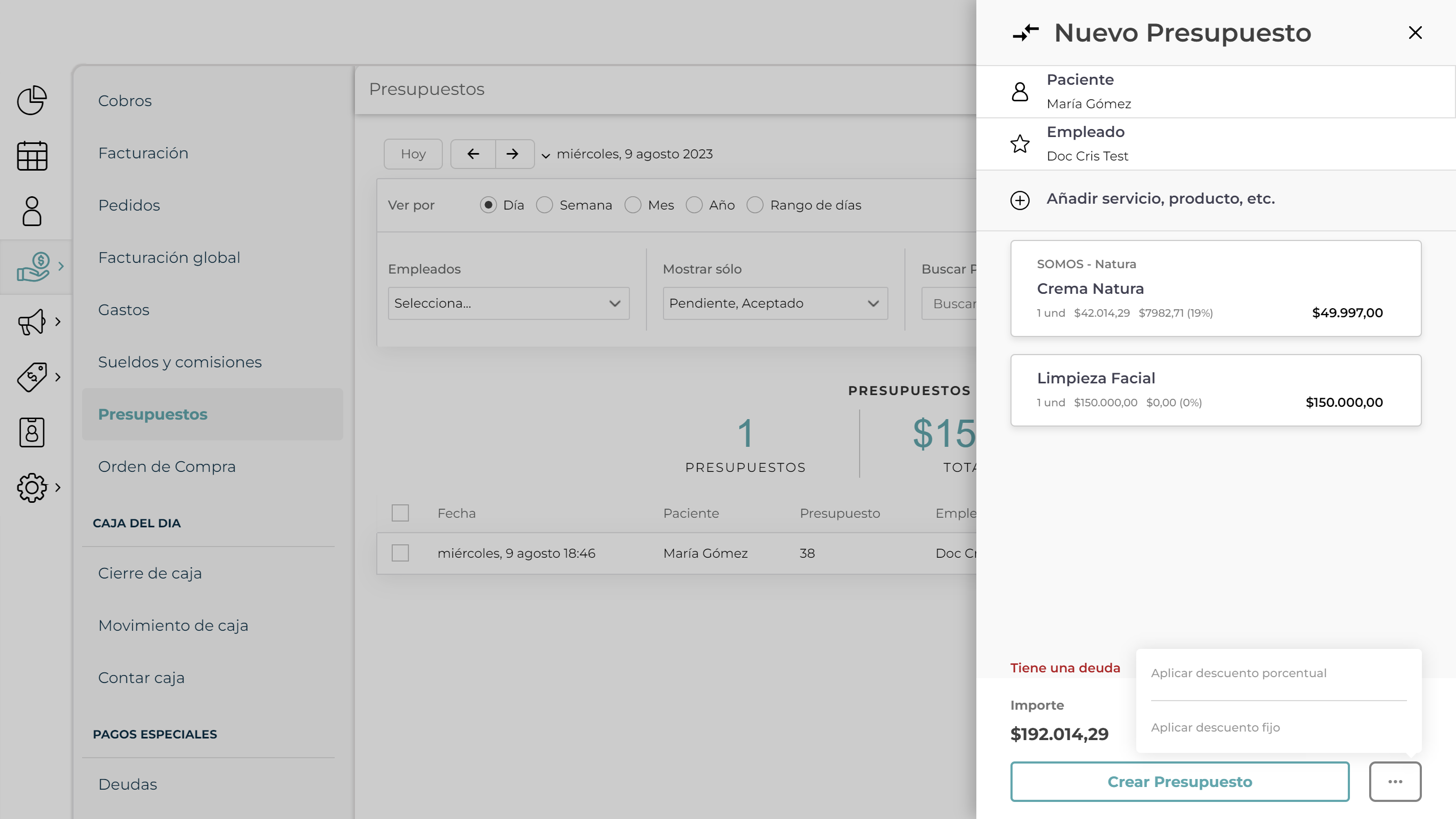
Task: Open the pie chart reports icon
Action: point(31,101)
